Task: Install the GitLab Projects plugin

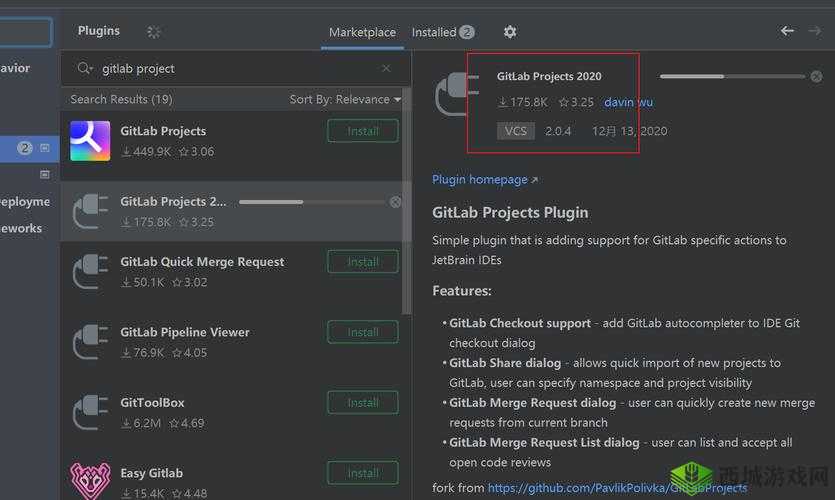Action: pyautogui.click(x=362, y=131)
